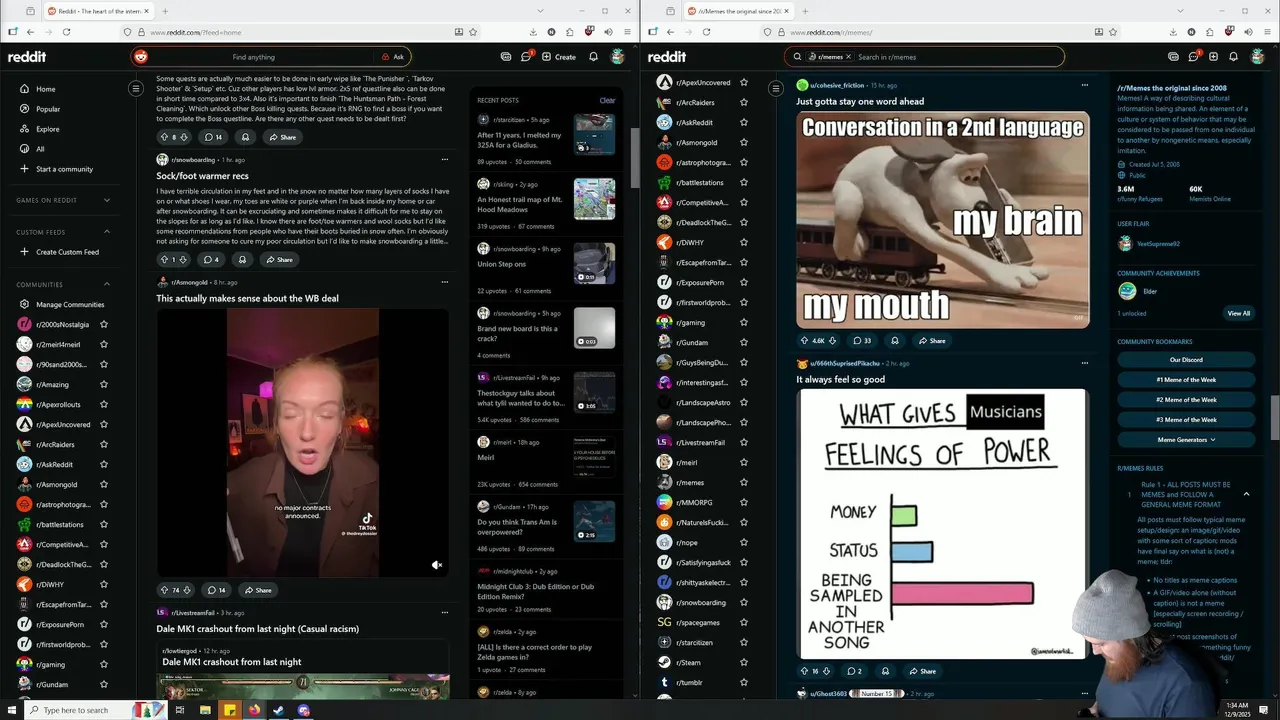Share 'Just gotta stay one word ahead' post
Screen dimensions: 1280x720
(x=931, y=341)
